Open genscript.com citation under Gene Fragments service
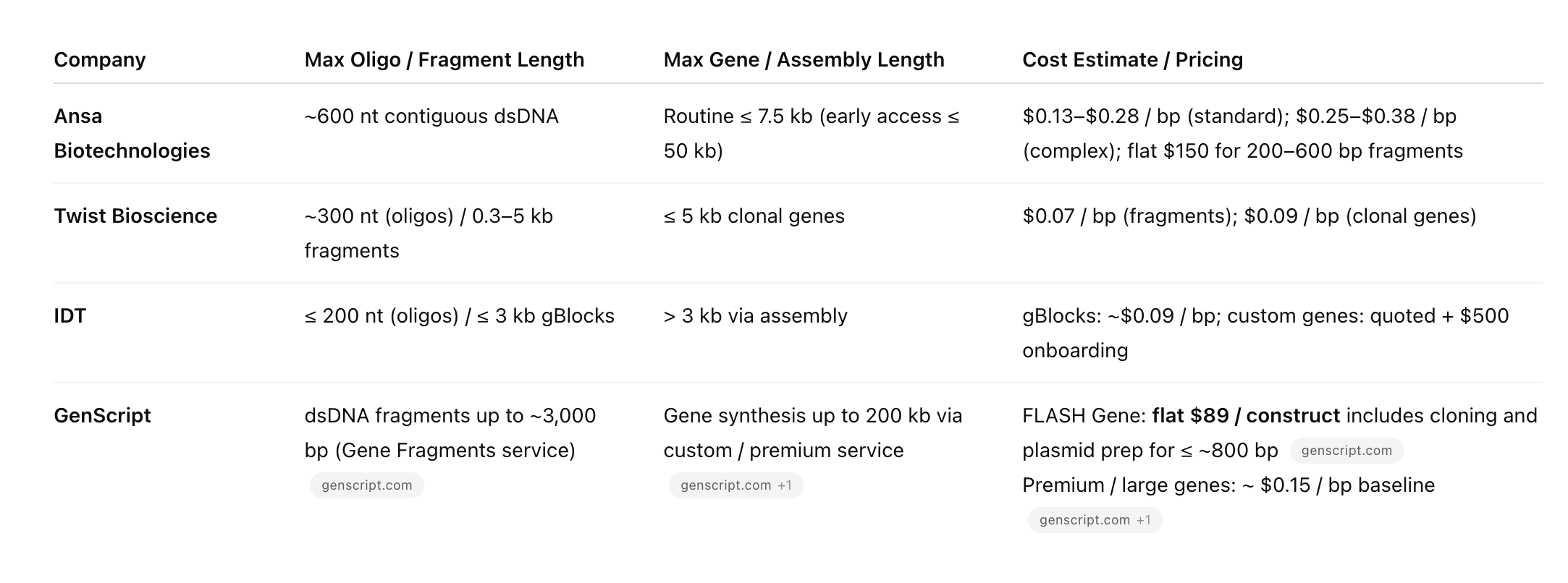This screenshot has height=583, width=1568. [366, 485]
